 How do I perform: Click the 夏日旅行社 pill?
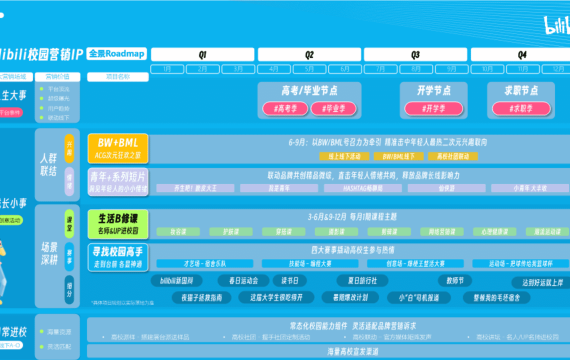(362, 281)
